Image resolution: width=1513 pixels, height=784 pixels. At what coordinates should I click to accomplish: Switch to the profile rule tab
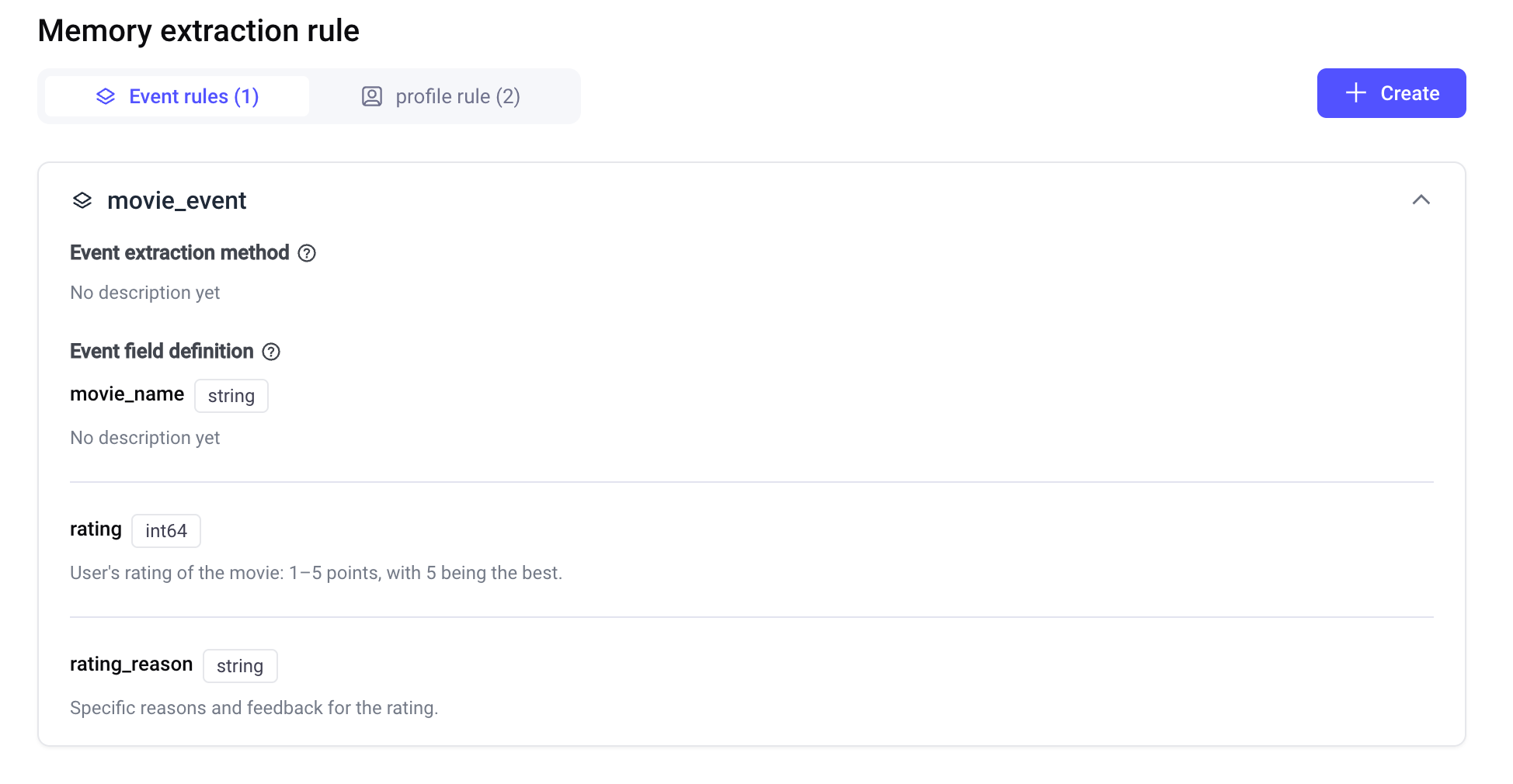point(441,96)
